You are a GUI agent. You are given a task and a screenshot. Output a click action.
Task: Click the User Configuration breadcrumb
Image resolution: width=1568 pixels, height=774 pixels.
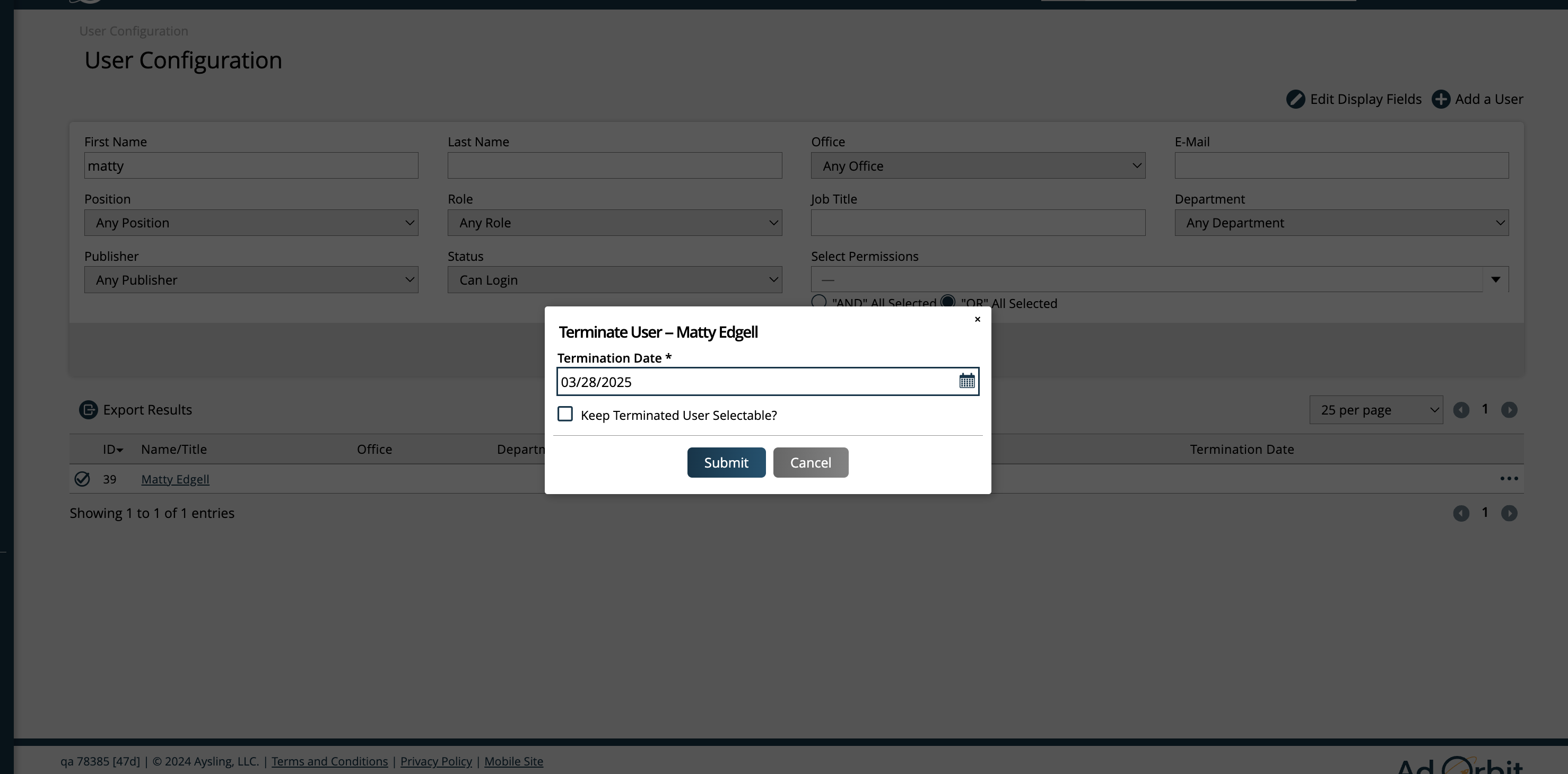point(133,31)
